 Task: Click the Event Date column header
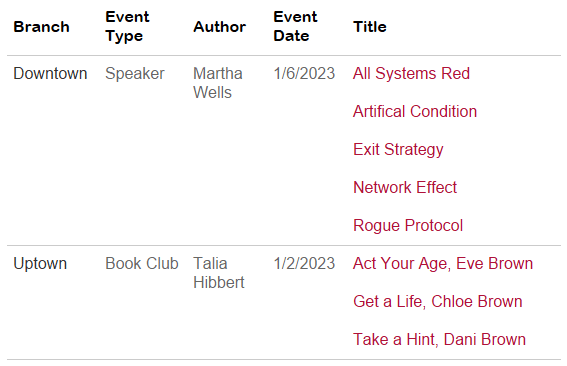pyautogui.click(x=295, y=26)
